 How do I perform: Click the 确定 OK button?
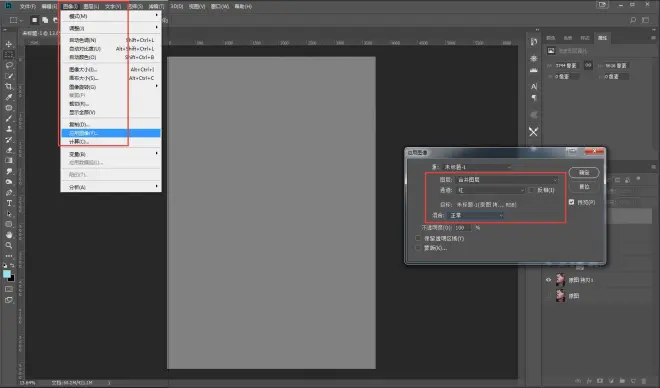(x=584, y=173)
